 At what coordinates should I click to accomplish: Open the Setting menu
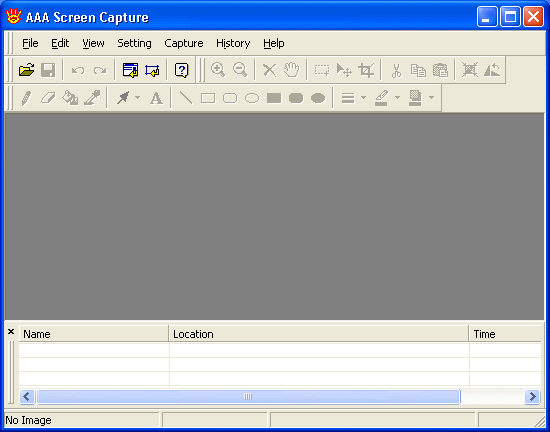pyautogui.click(x=134, y=43)
